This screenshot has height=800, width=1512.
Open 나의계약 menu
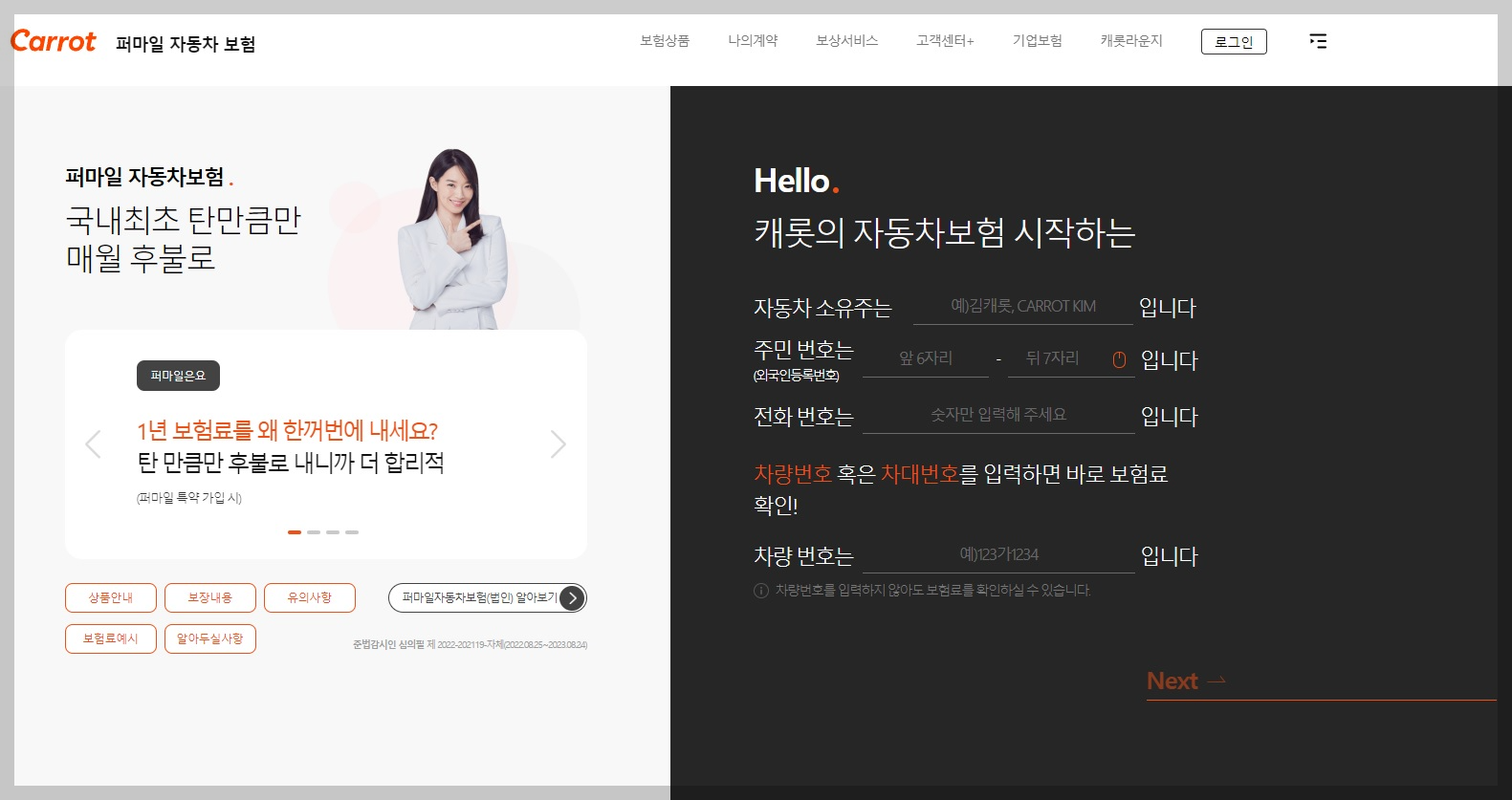[x=753, y=41]
